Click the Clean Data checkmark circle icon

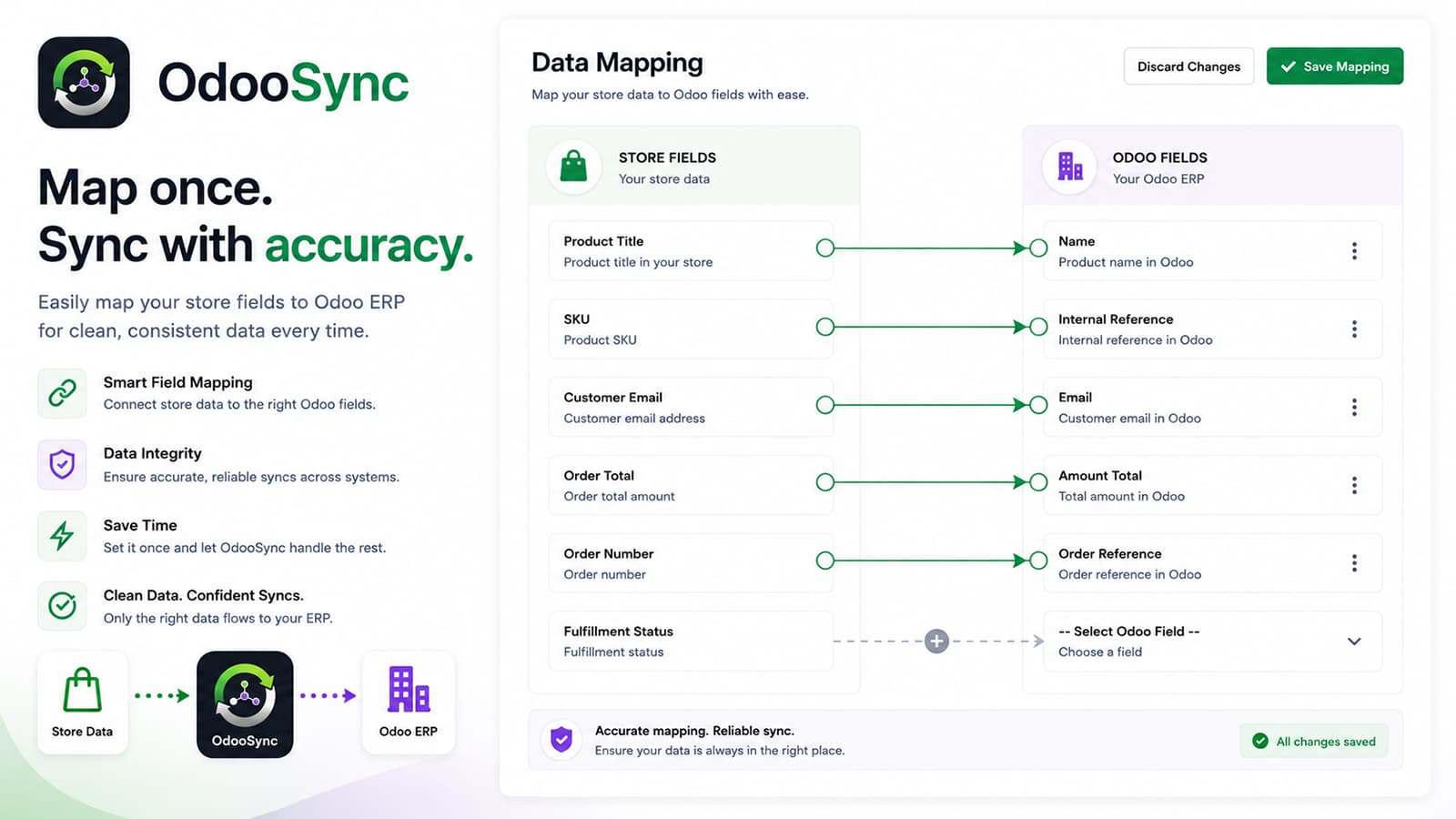point(62,605)
